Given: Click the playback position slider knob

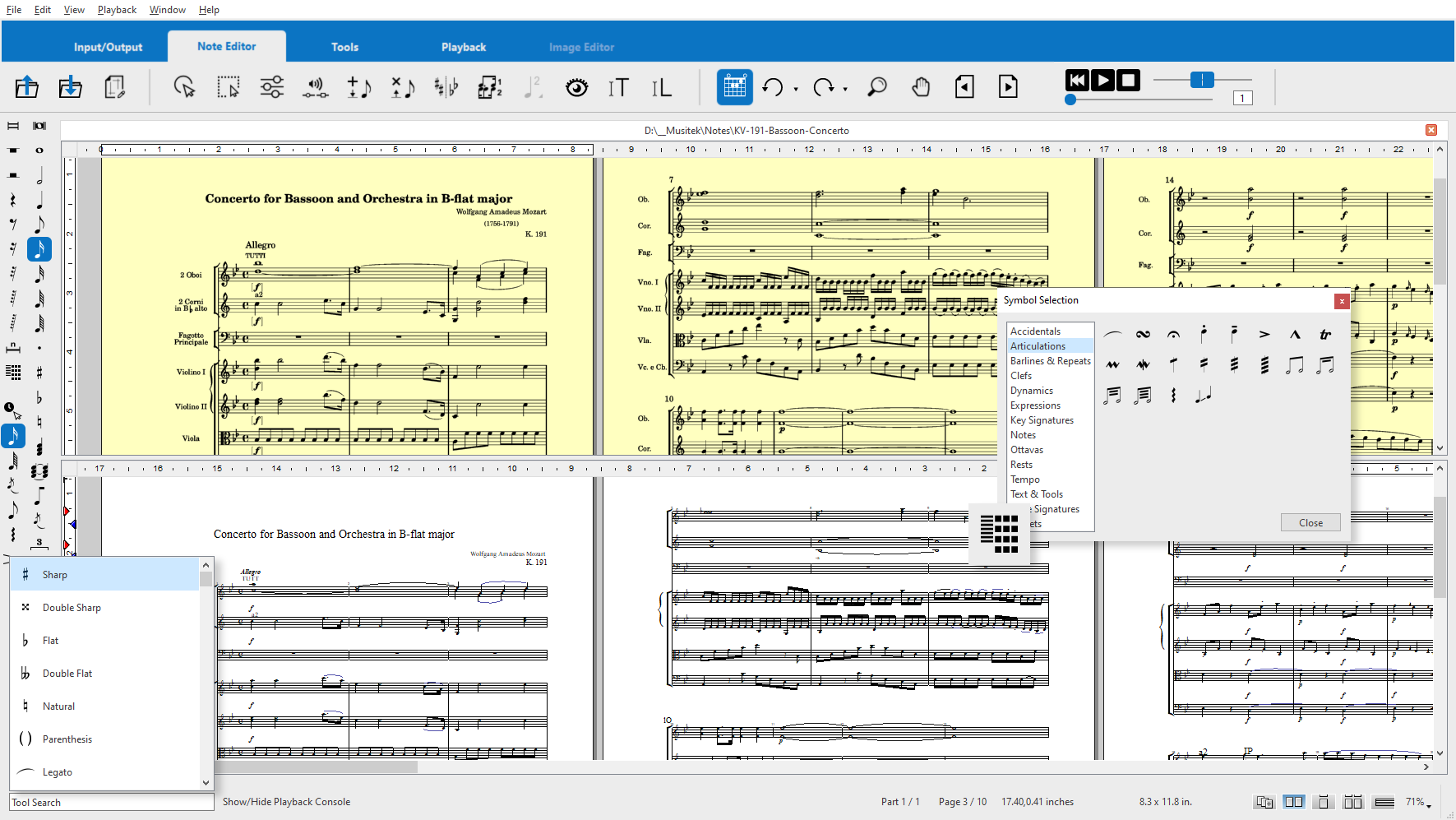Looking at the screenshot, I should pos(1070,100).
